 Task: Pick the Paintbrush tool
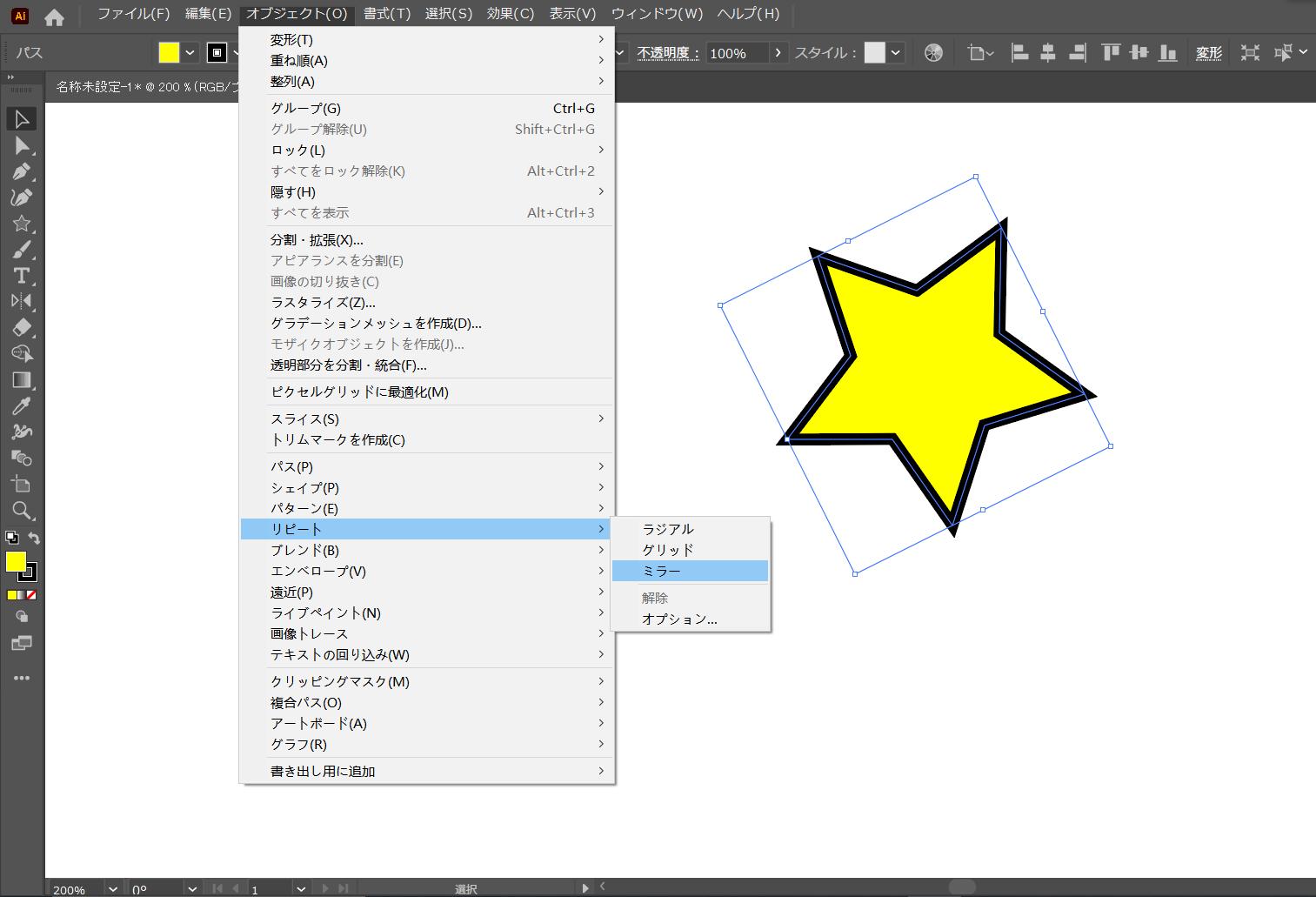click(x=22, y=250)
